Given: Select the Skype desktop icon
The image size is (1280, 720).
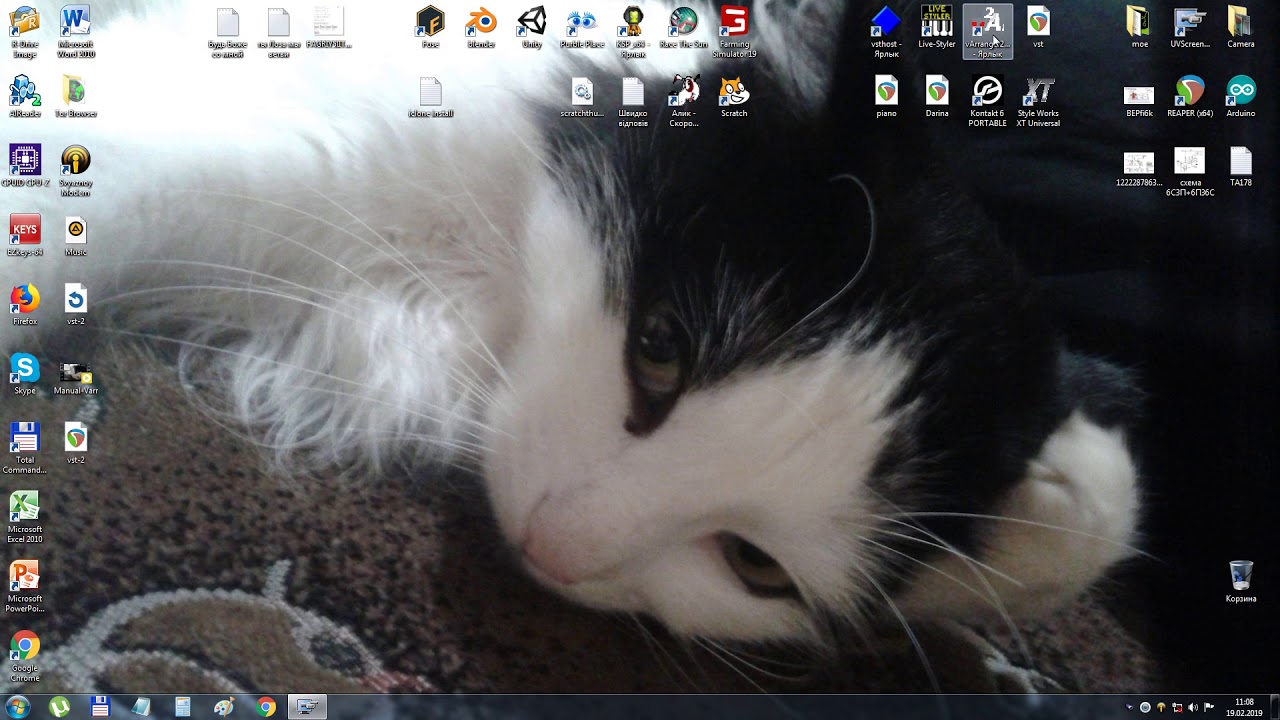Looking at the screenshot, I should tap(25, 374).
